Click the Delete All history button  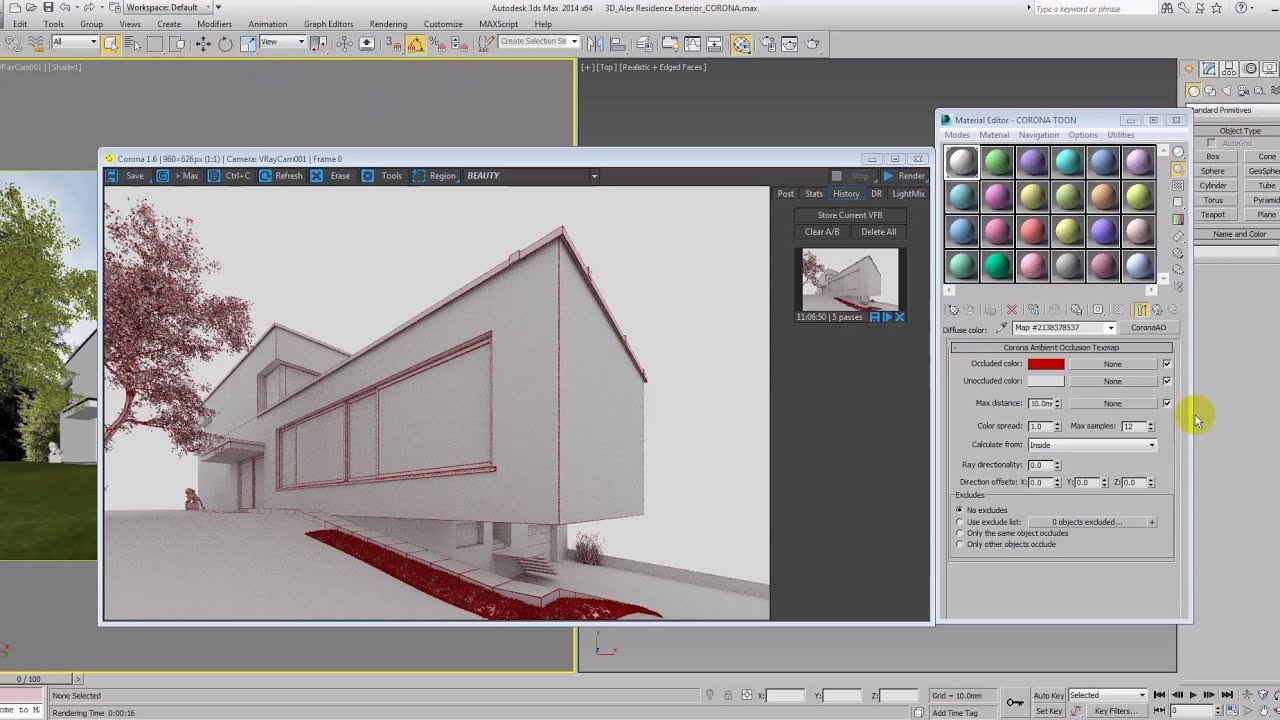click(878, 232)
